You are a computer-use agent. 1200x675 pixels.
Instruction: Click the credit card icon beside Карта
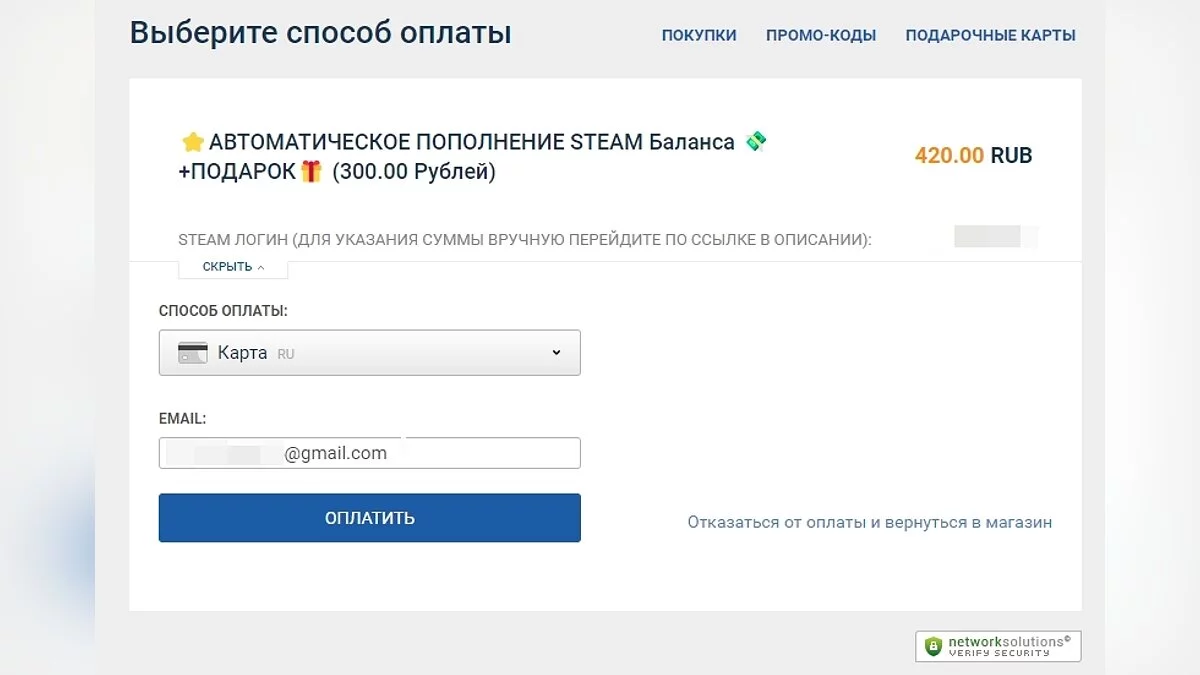tap(193, 353)
